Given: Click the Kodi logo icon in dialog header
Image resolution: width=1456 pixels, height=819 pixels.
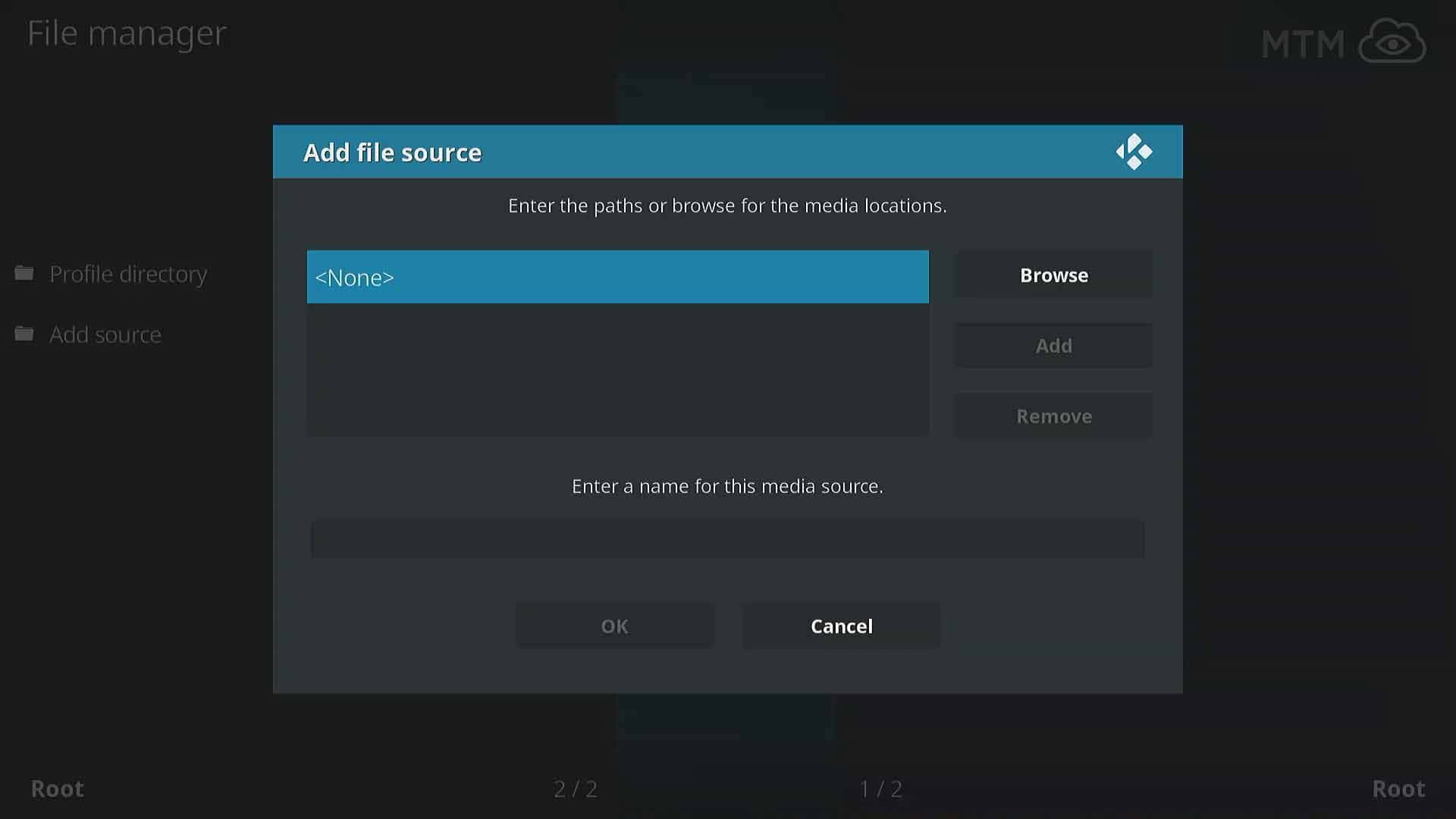Looking at the screenshot, I should (1134, 152).
